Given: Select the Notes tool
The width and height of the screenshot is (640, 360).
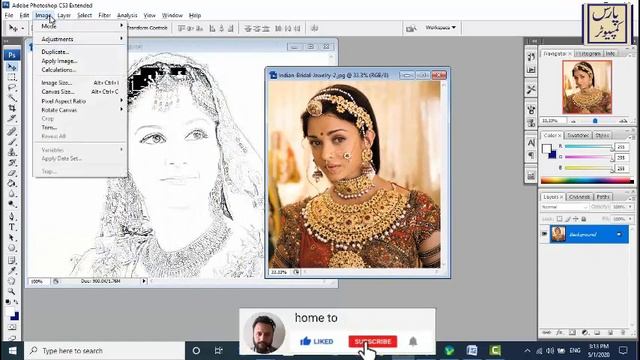Looking at the screenshot, I should click(12, 260).
